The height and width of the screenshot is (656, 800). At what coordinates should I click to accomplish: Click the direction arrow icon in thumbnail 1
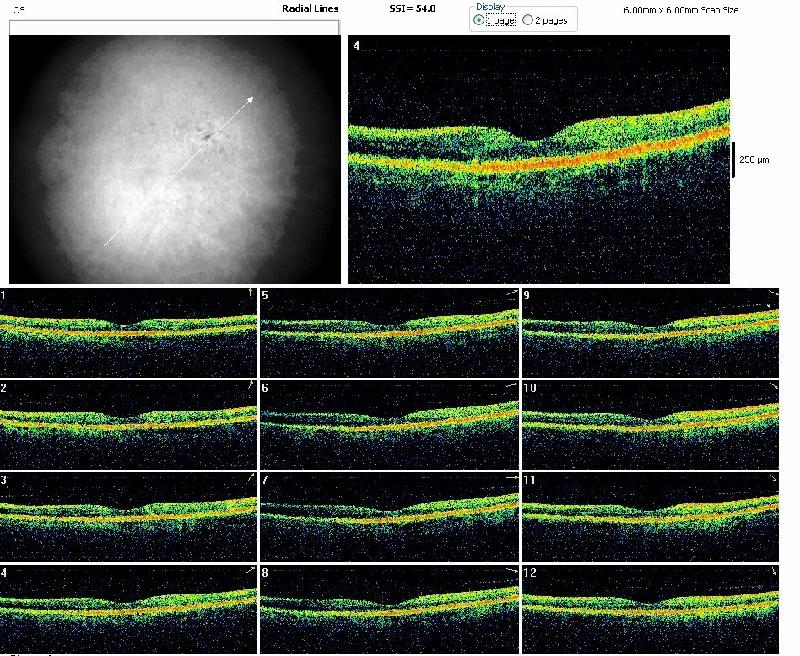pyautogui.click(x=250, y=293)
